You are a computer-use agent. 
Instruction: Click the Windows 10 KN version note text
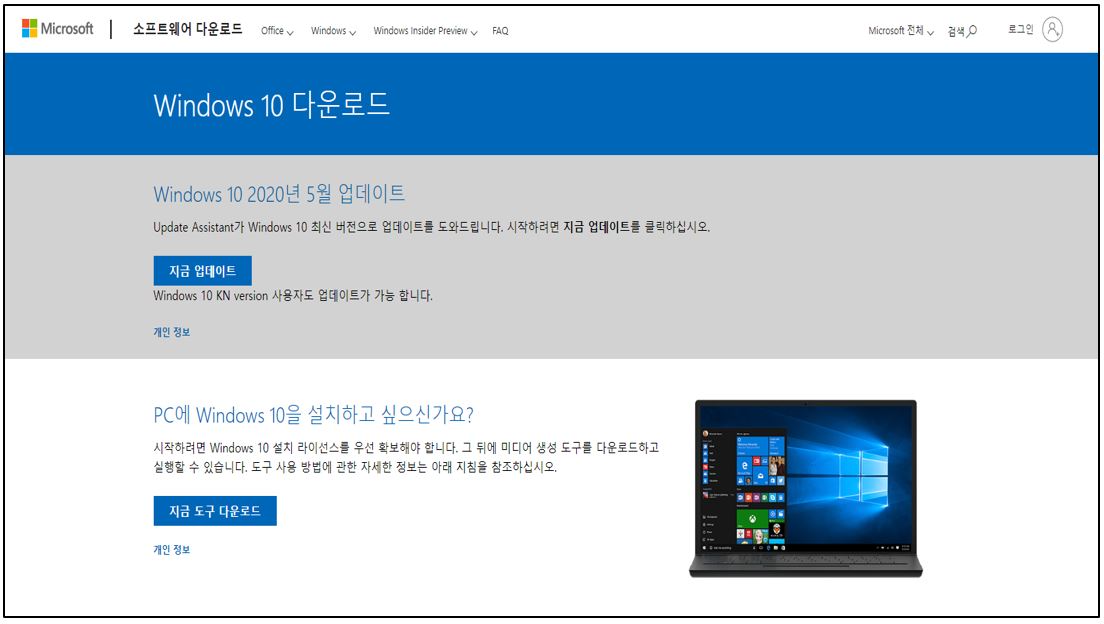293,296
